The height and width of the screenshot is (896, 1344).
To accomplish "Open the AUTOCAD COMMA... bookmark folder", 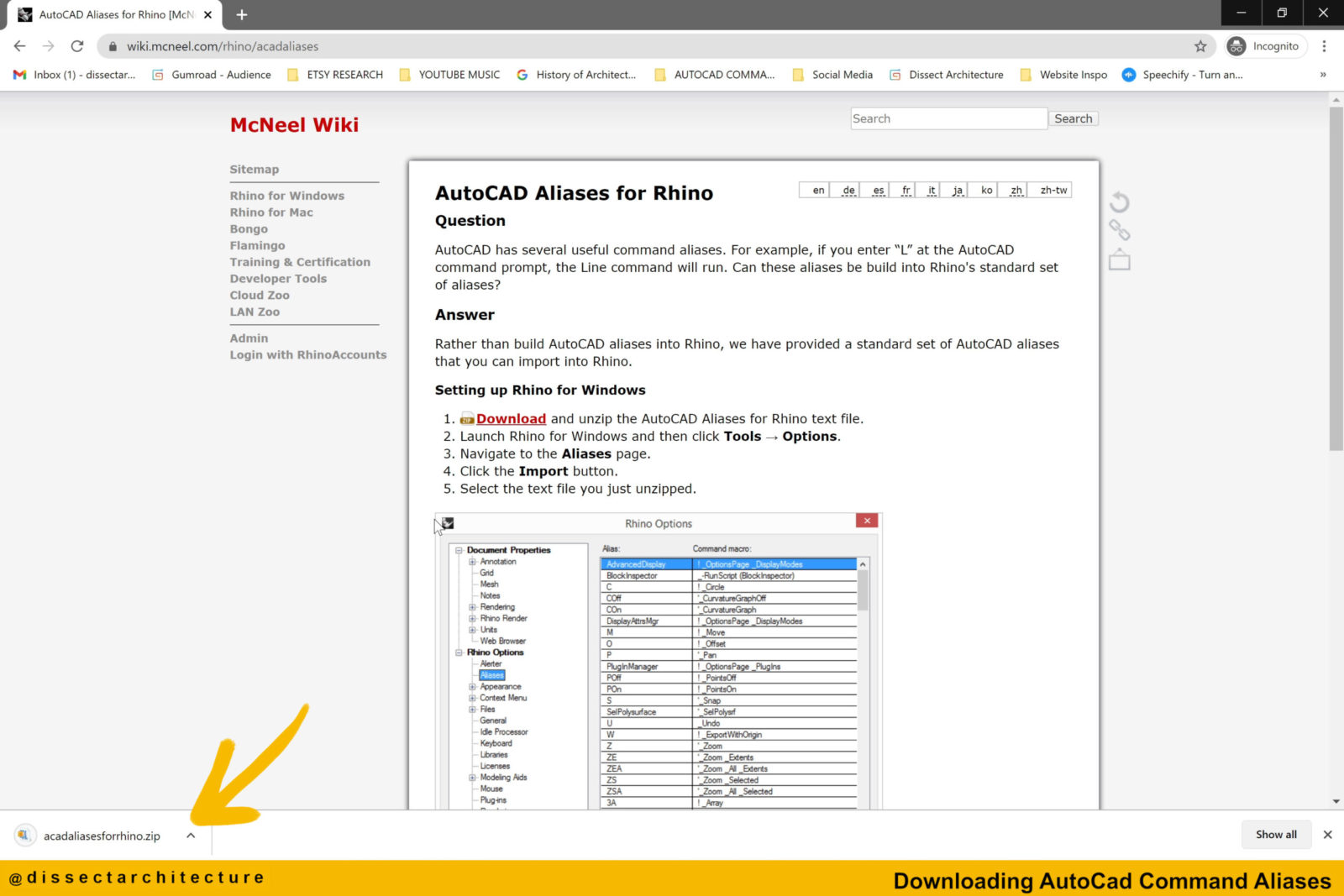I will [714, 75].
